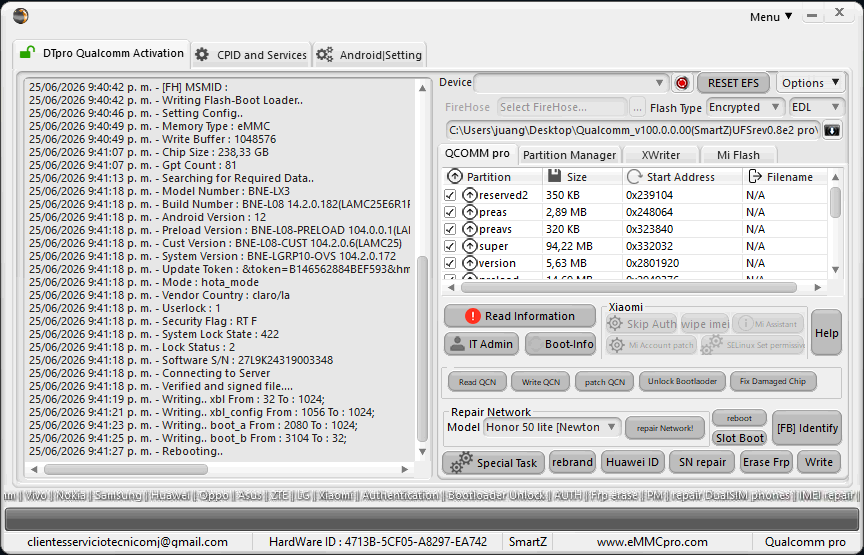Click the Skip Auth gear icon
864x555 pixels.
tap(615, 324)
